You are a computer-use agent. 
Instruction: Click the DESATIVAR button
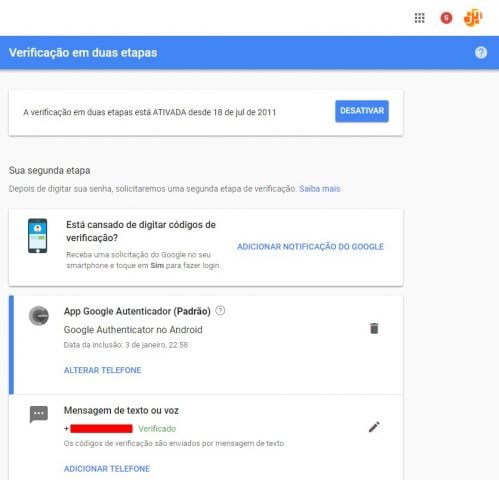(362, 111)
